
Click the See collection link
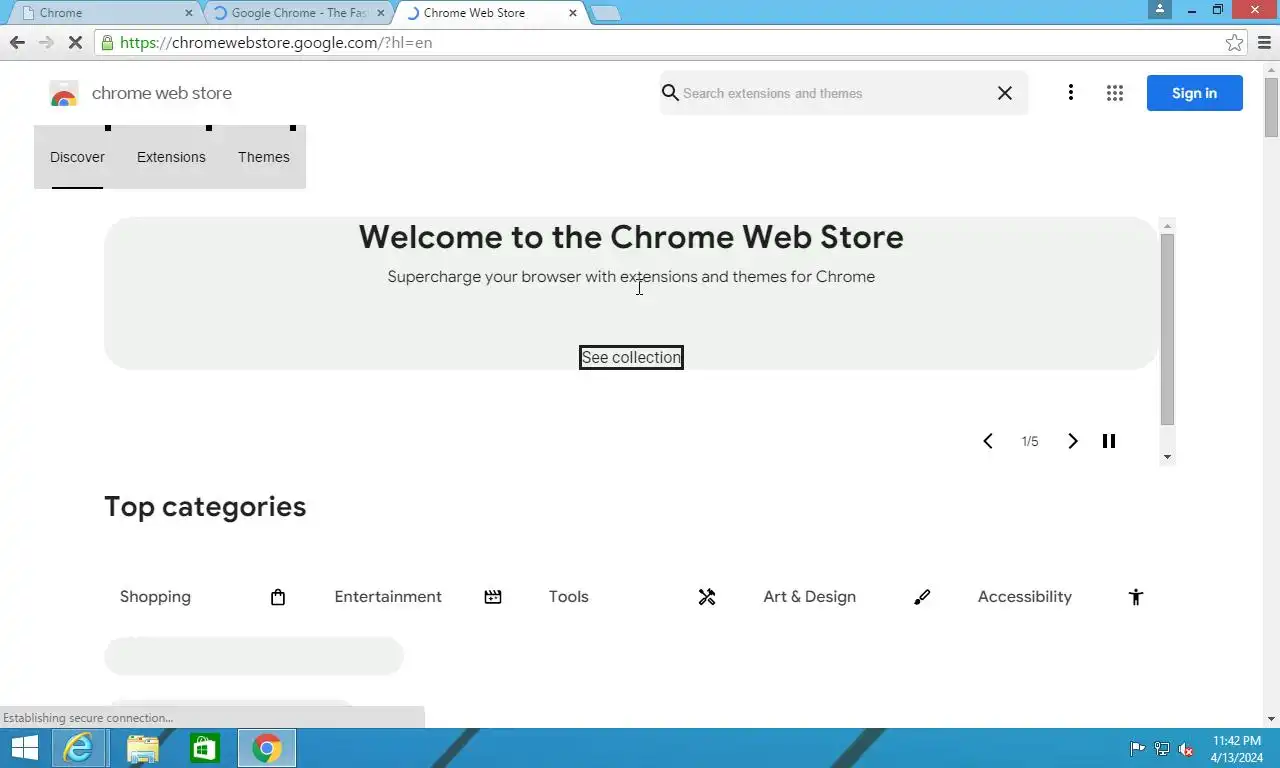631,357
